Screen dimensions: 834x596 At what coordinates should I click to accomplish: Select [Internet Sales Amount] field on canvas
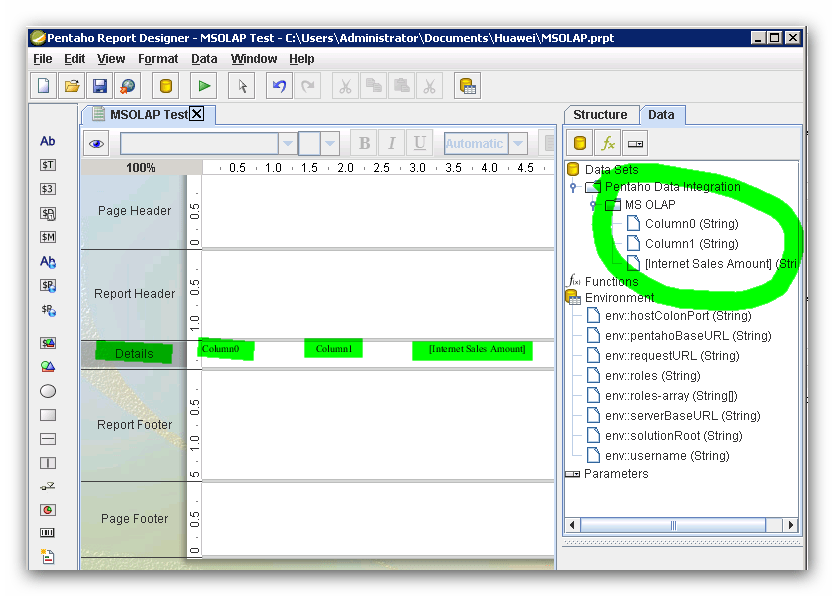(x=477, y=349)
